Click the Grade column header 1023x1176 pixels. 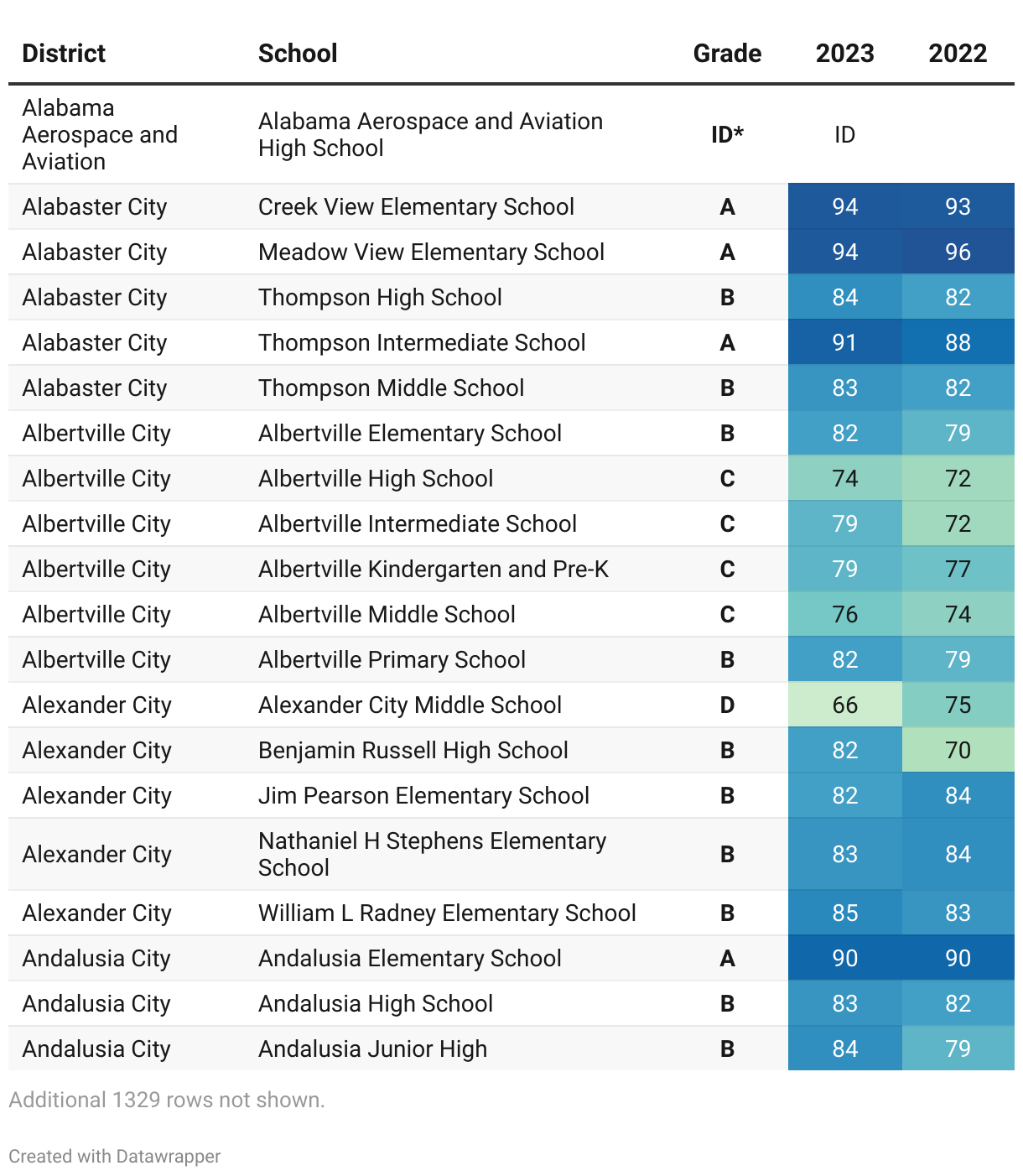tap(727, 54)
